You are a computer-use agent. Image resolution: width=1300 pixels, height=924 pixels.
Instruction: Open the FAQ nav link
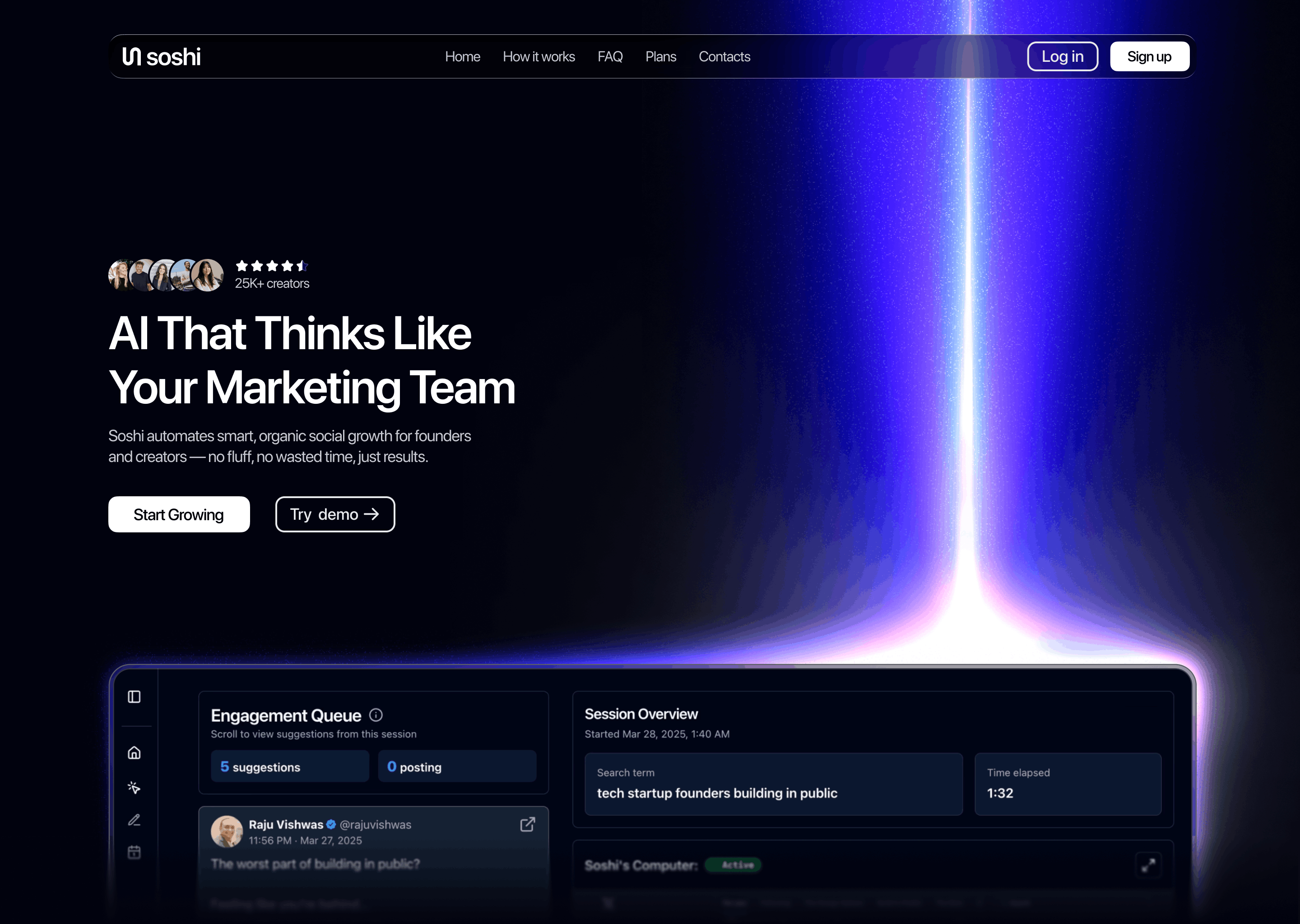coord(609,57)
